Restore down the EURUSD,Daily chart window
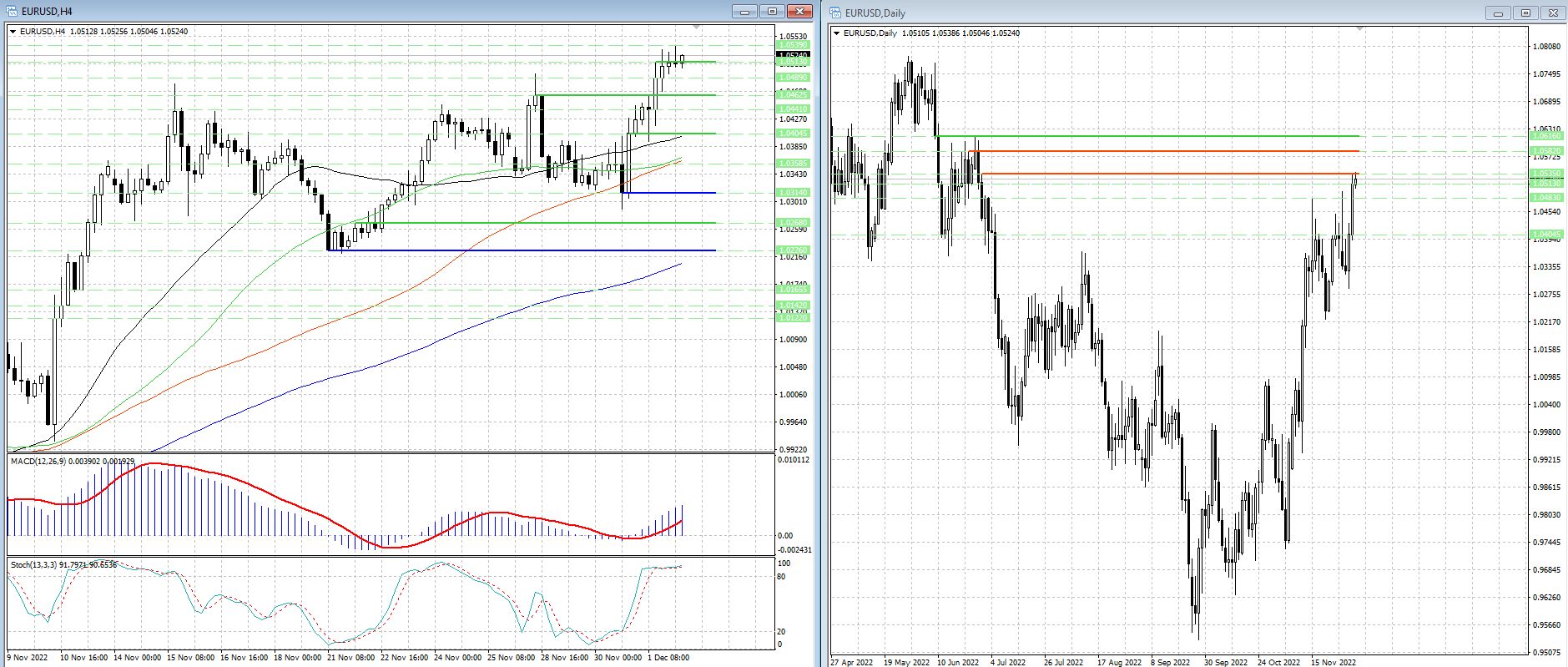This screenshot has width=1568, height=667. (1525, 13)
